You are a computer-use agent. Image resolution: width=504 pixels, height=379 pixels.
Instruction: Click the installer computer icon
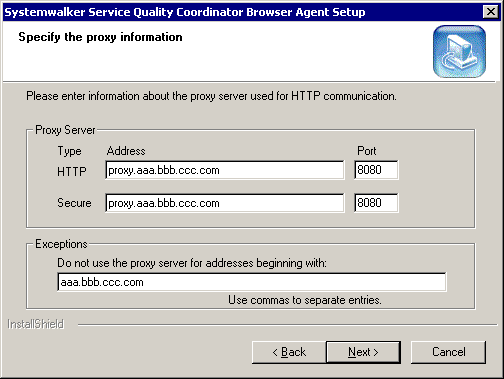click(x=459, y=51)
